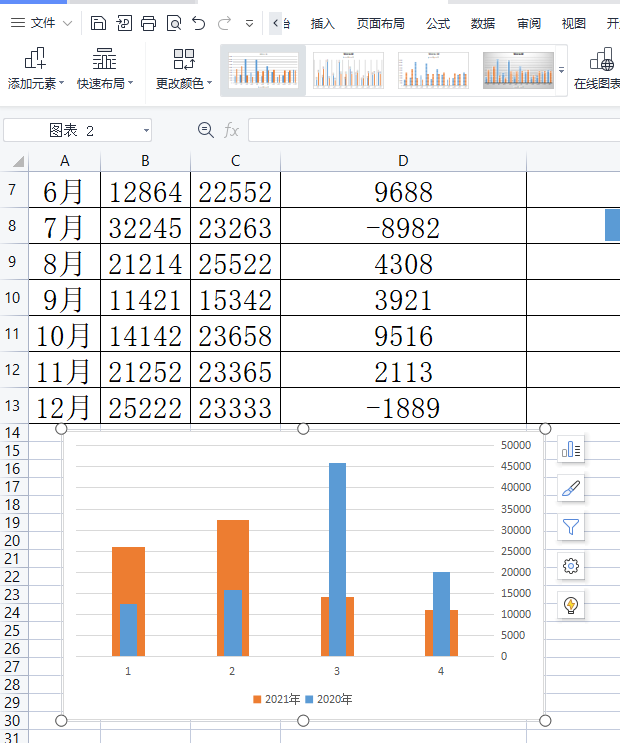Open the name box dropdown arrow
This screenshot has height=743, width=620.
(146, 130)
